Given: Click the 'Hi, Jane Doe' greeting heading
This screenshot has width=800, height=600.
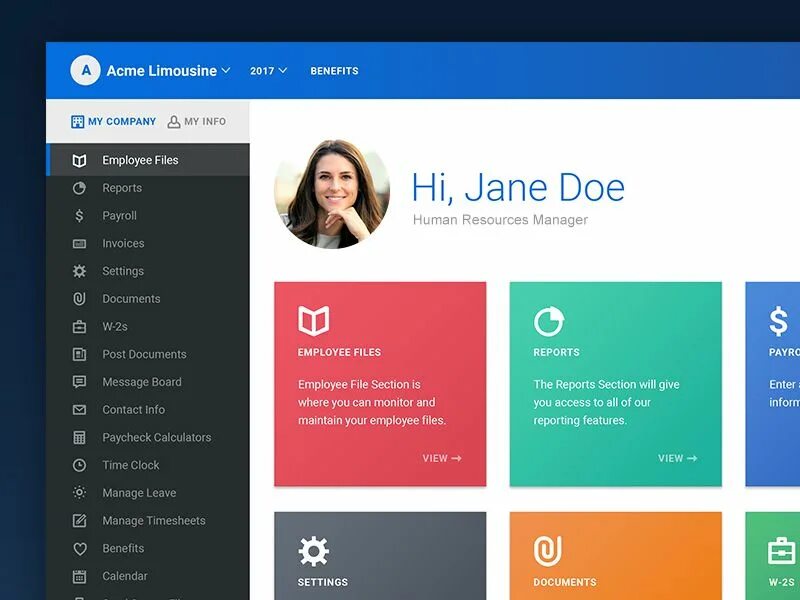Looking at the screenshot, I should point(518,188).
